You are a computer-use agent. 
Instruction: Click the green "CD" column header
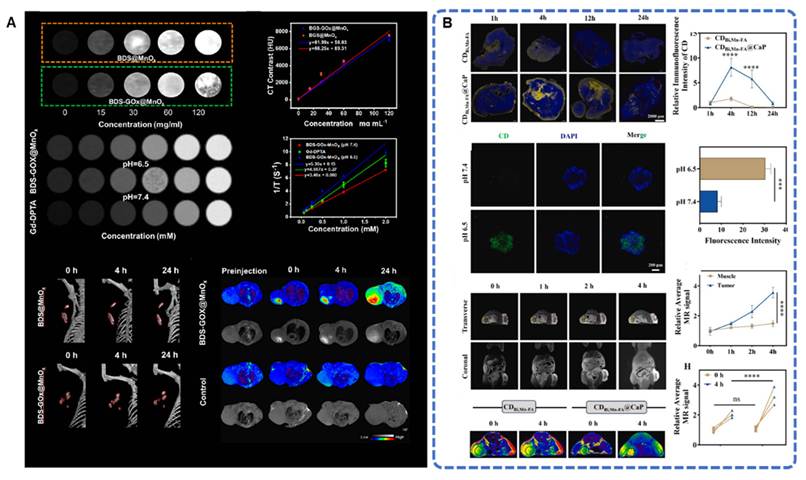(503, 136)
